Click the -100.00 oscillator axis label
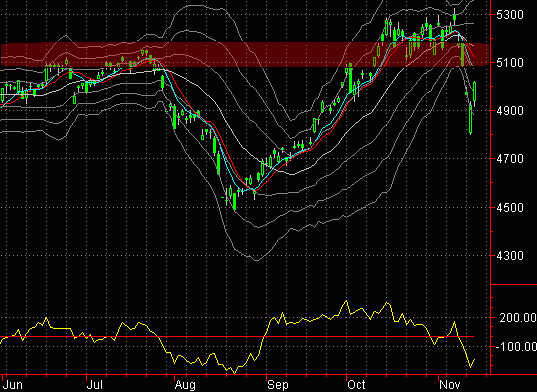Screen dimensions: 537x392 pyautogui.click(x=516, y=347)
